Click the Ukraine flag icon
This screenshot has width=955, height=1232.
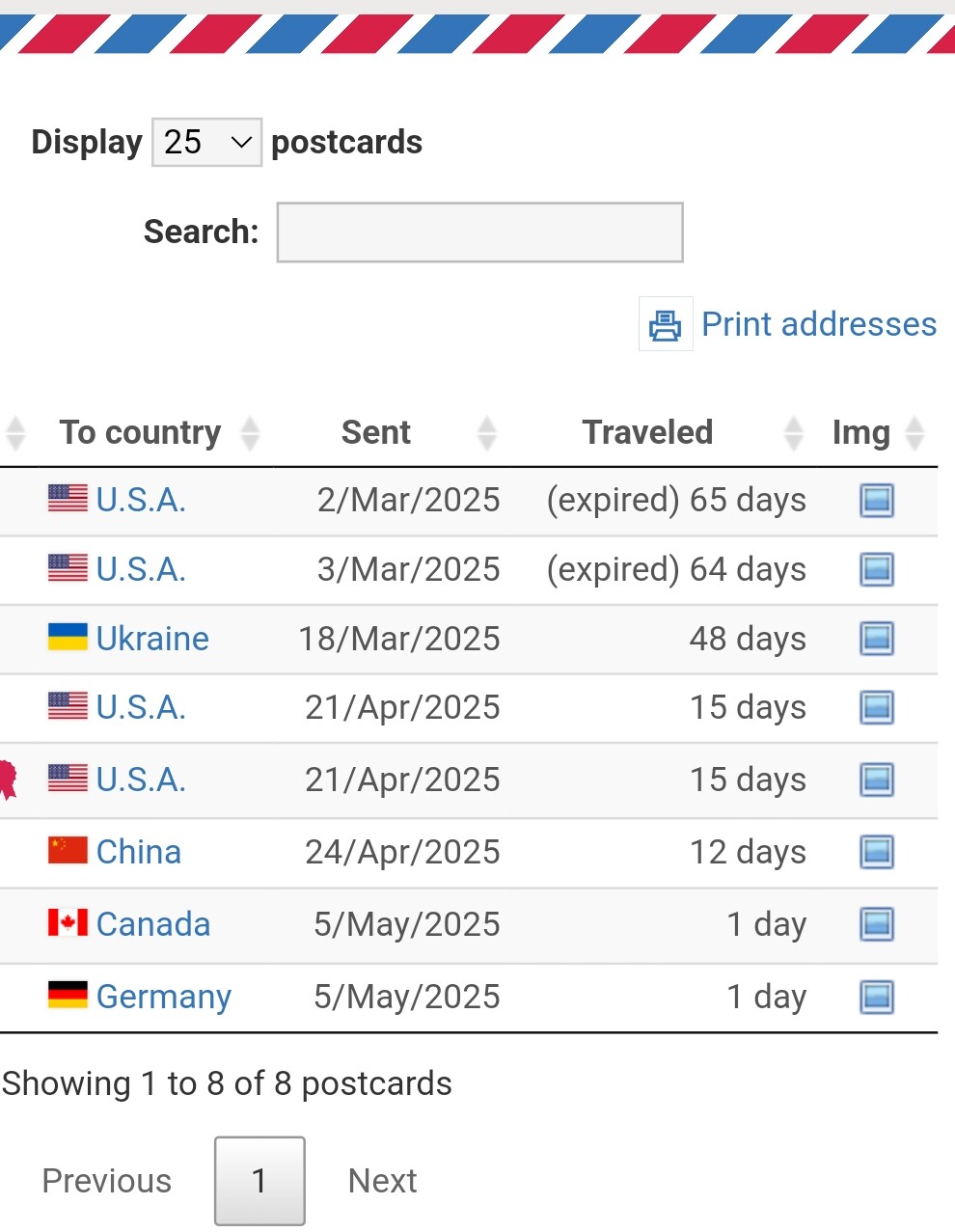click(68, 637)
